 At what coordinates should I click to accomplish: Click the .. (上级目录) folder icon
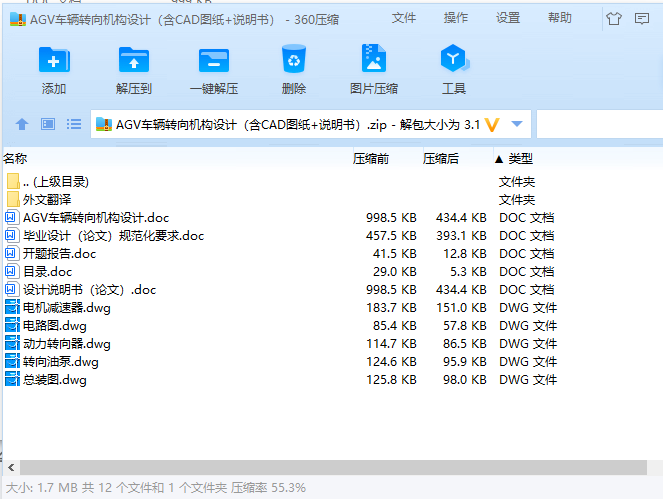coord(13,181)
